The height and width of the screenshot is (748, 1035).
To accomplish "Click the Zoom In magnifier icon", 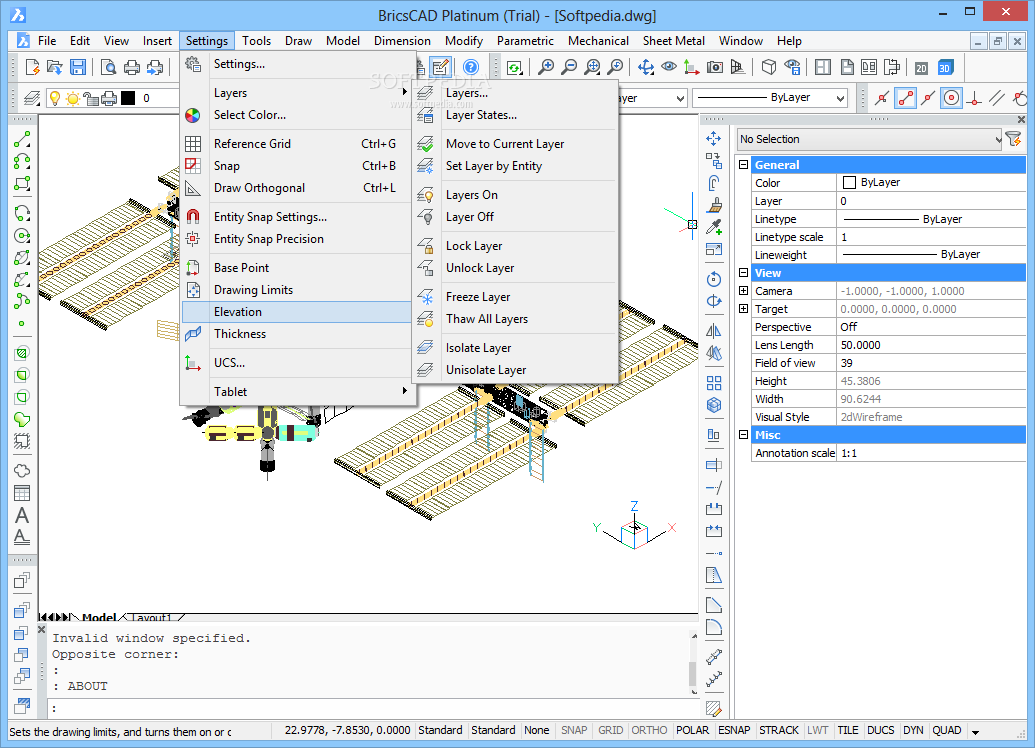I will click(x=545, y=67).
